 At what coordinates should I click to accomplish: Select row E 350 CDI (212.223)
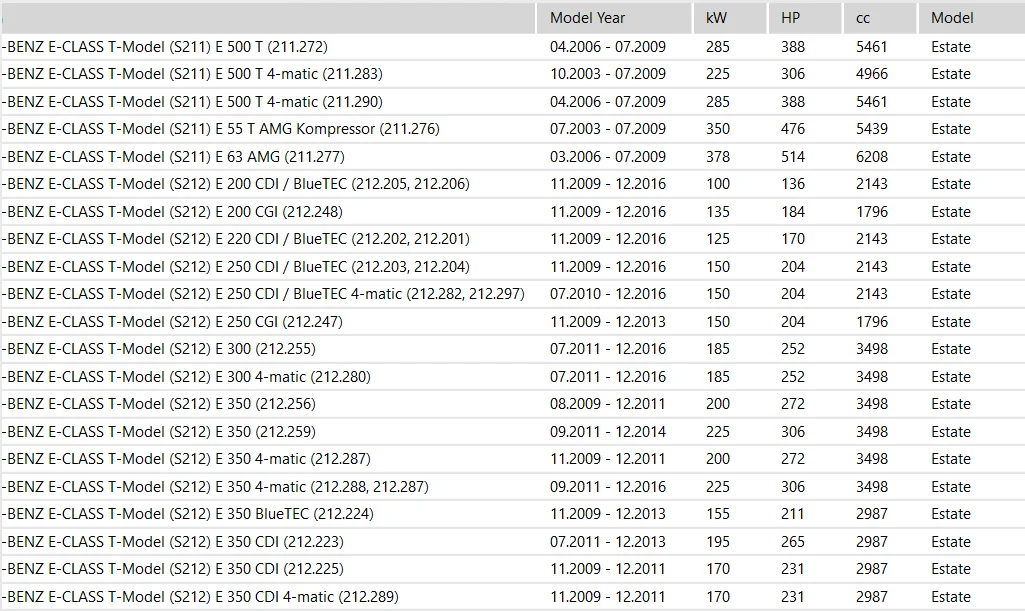512,542
